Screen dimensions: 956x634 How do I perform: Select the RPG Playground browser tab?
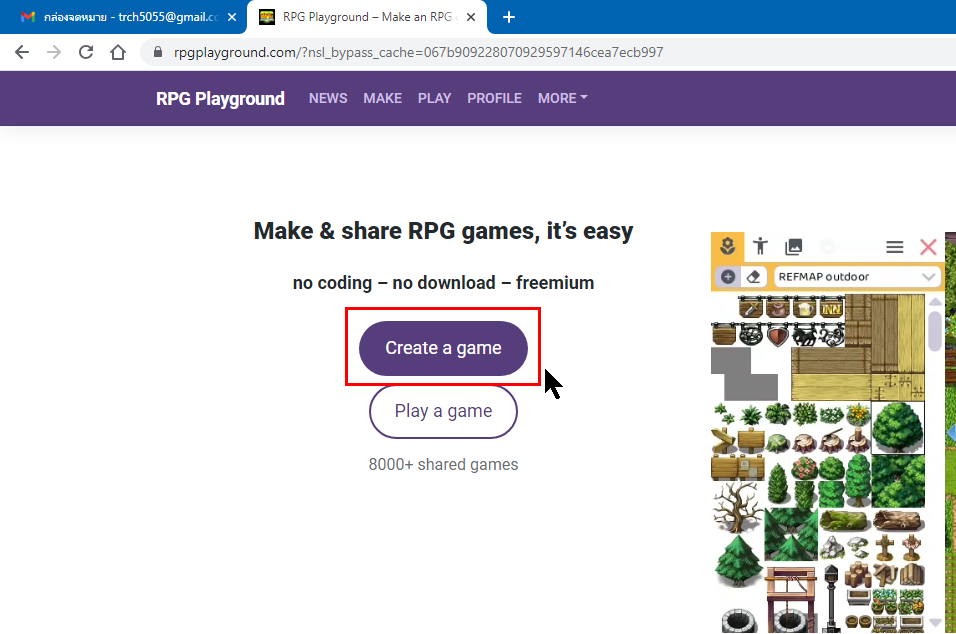point(366,17)
